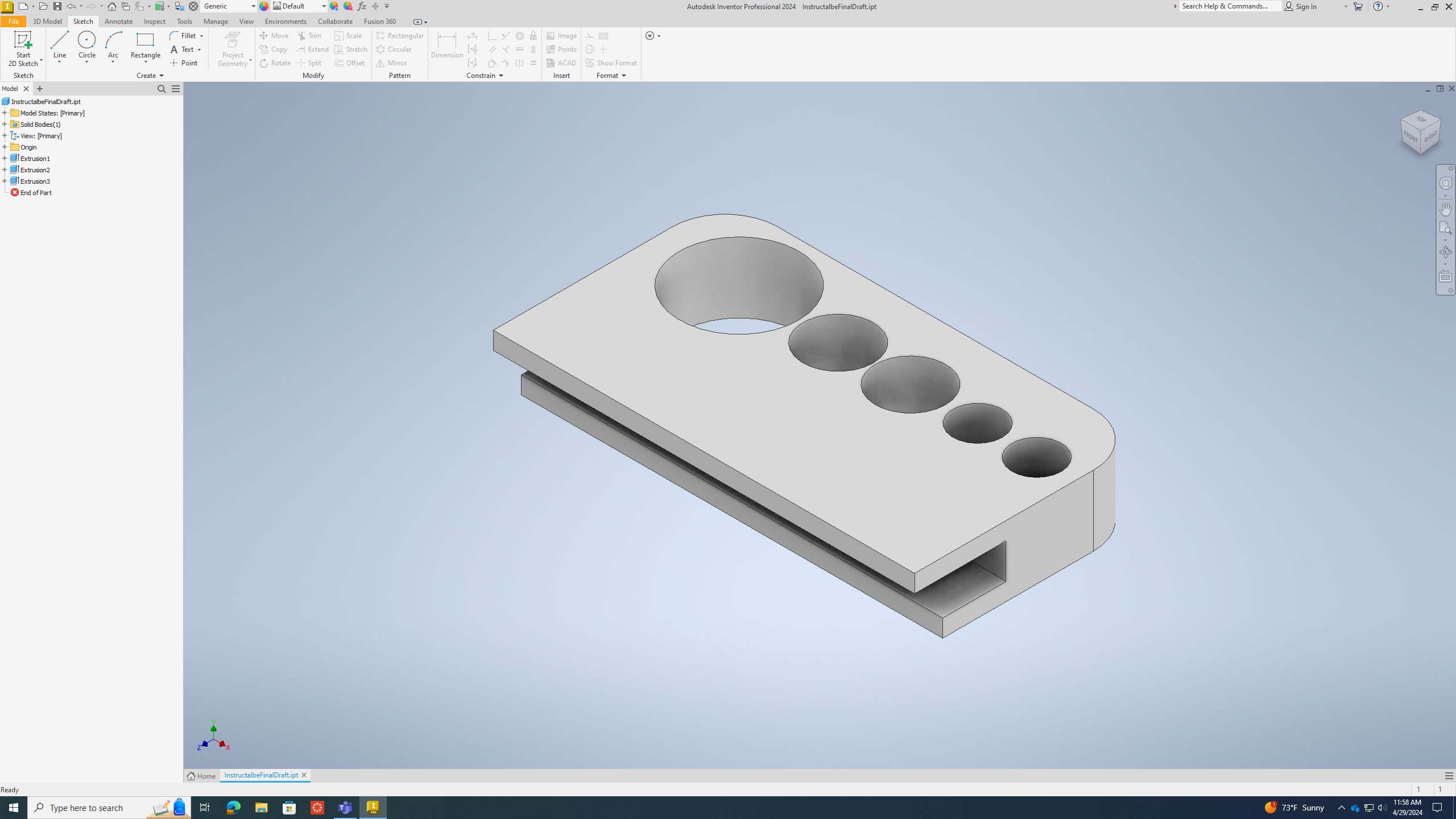
Task: Click the Rotate tool
Action: click(x=275, y=63)
